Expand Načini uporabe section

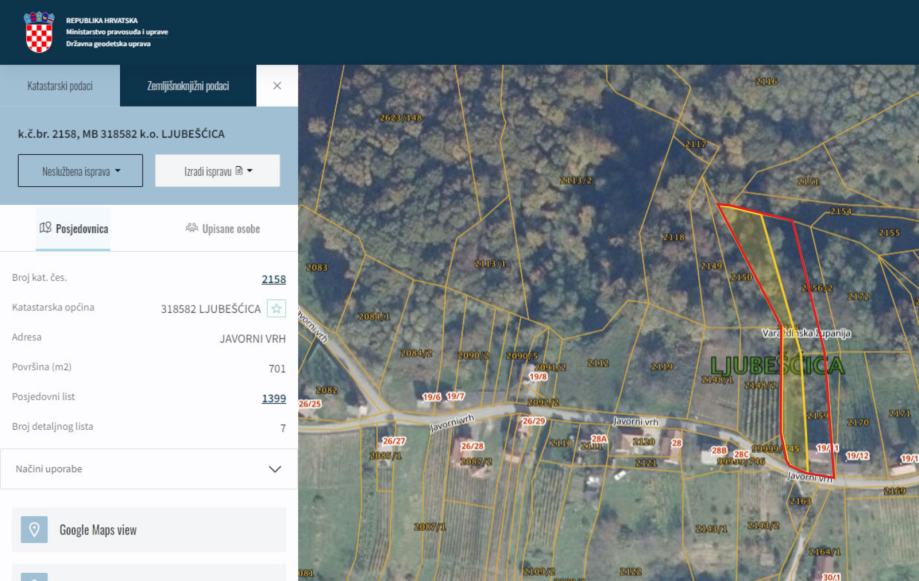click(149, 469)
